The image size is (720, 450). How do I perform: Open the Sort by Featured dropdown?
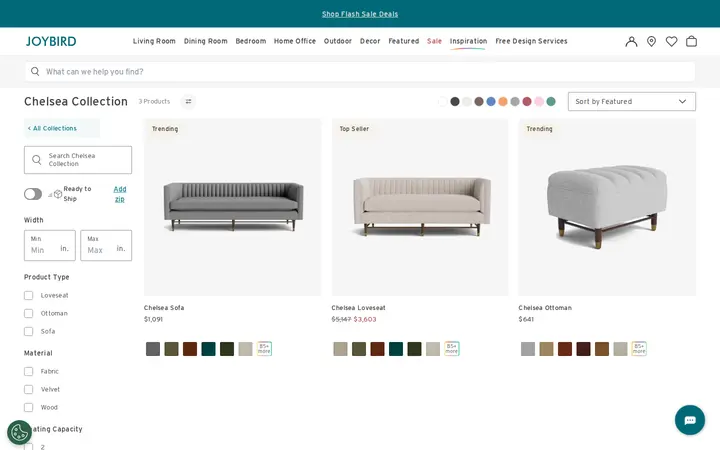point(631,101)
